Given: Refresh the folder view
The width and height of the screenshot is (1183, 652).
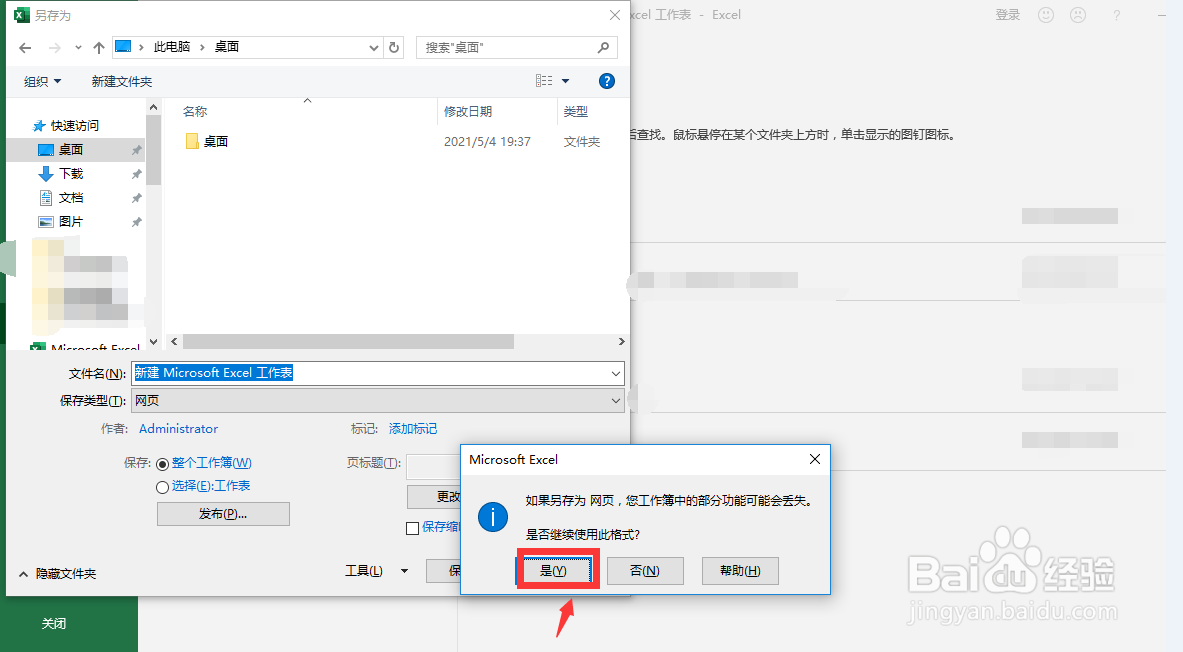Looking at the screenshot, I should coord(394,48).
